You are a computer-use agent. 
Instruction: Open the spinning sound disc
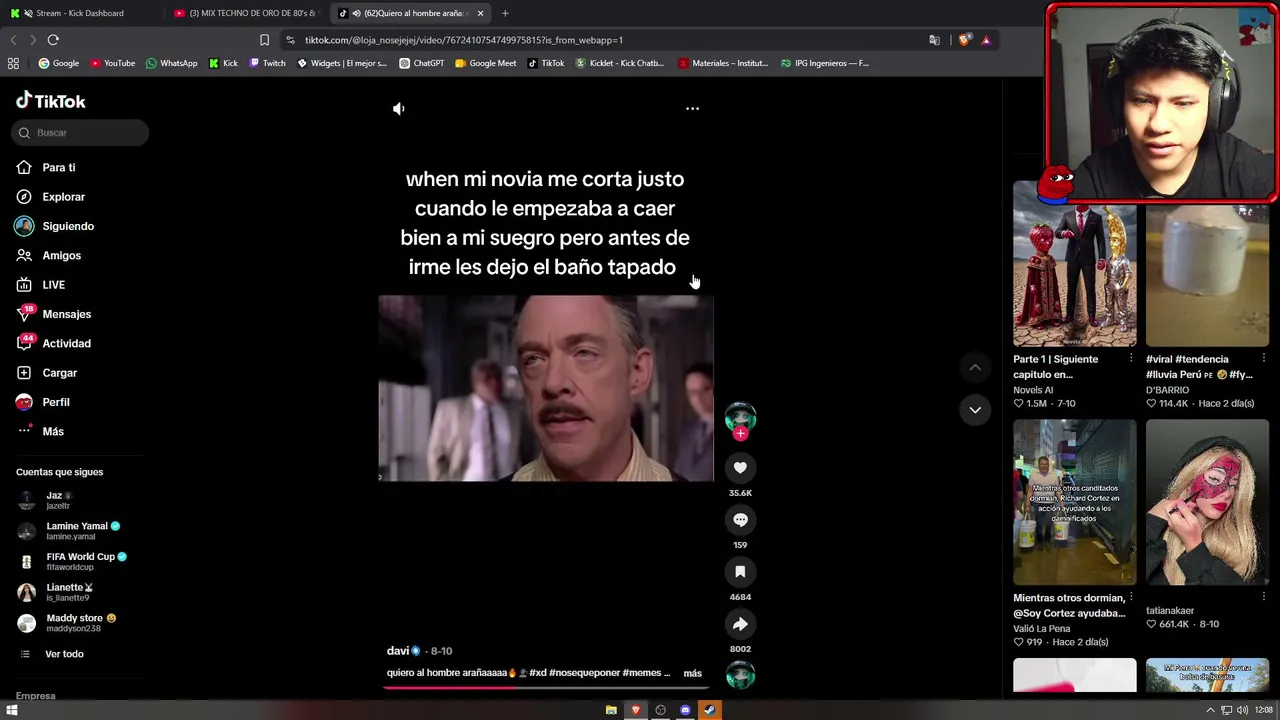740,676
